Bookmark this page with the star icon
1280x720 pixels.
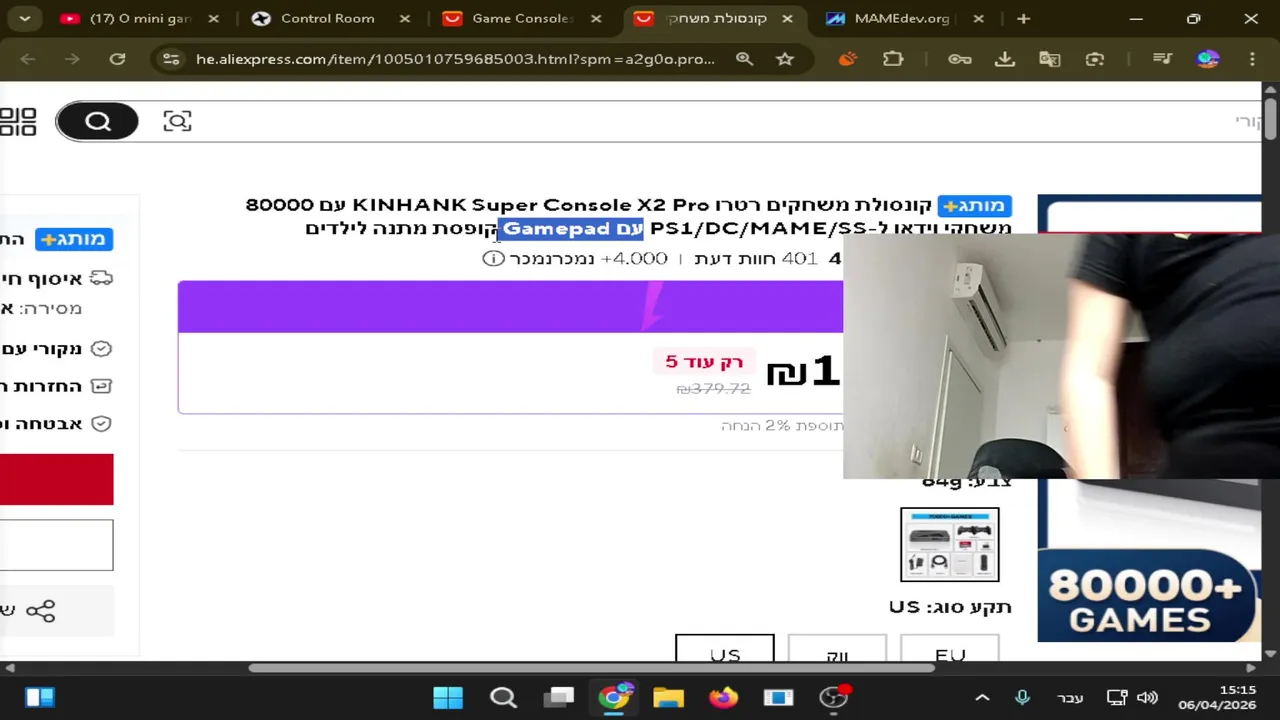point(785,59)
